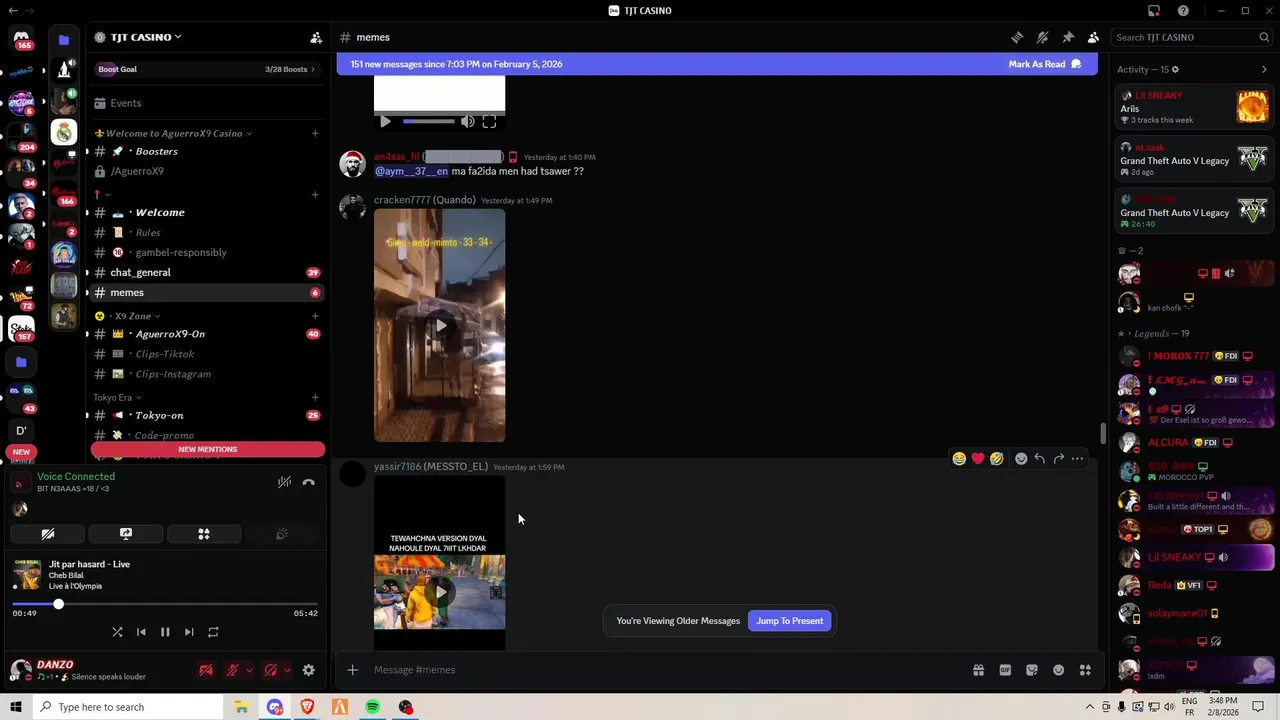The width and height of the screenshot is (1280, 720).
Task: Open emoji picker in message bar
Action: pos(1058,670)
